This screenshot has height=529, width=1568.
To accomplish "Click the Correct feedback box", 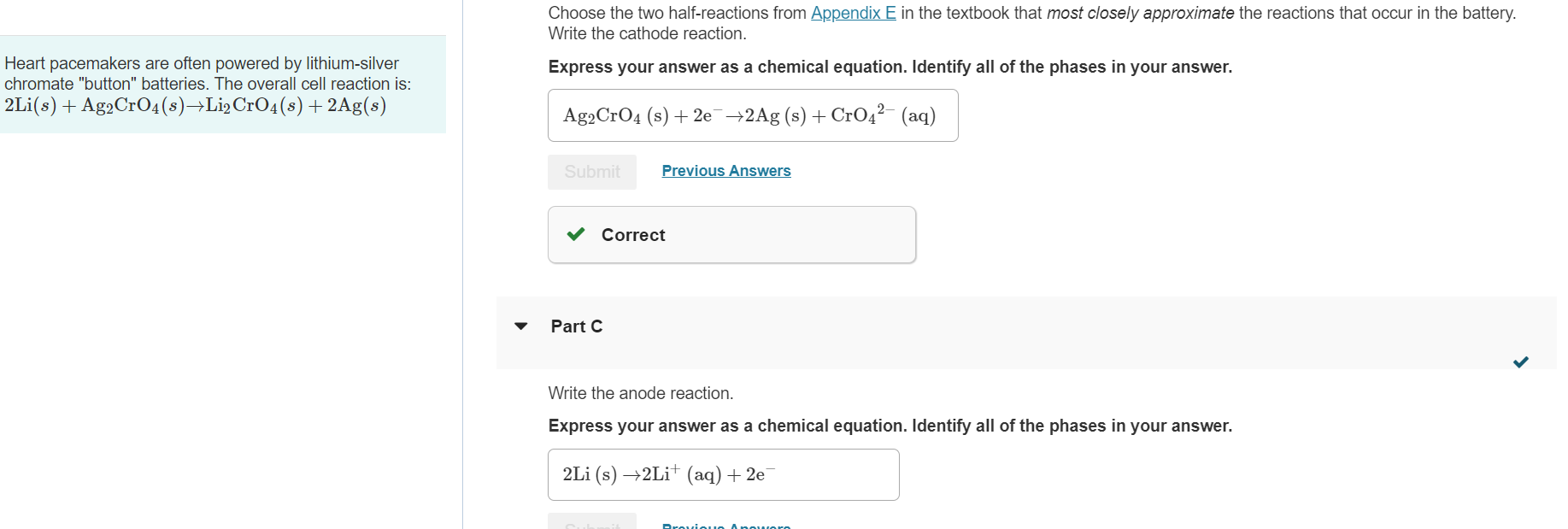I will (x=731, y=234).
